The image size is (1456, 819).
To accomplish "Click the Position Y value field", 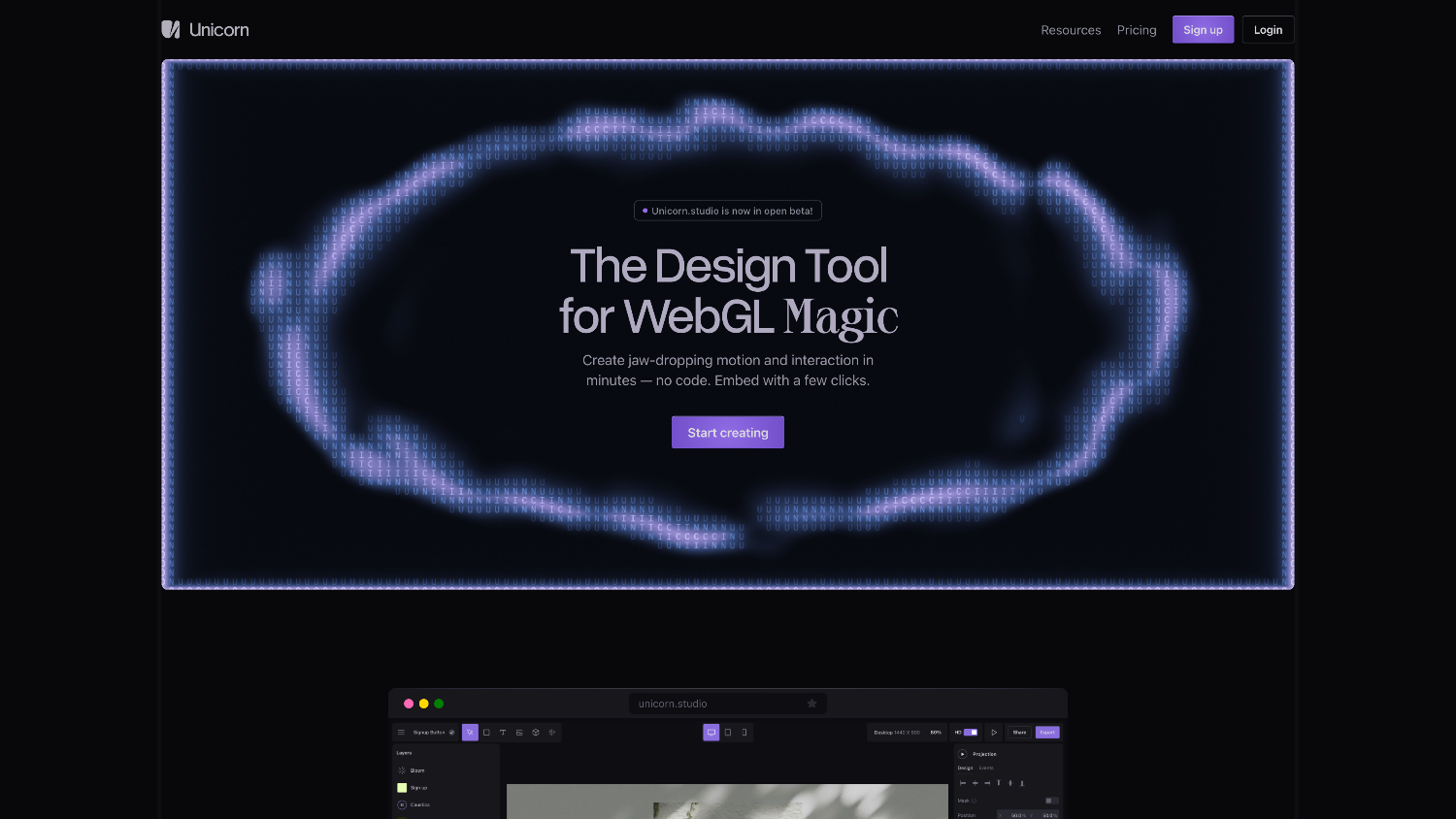I will tap(1044, 815).
